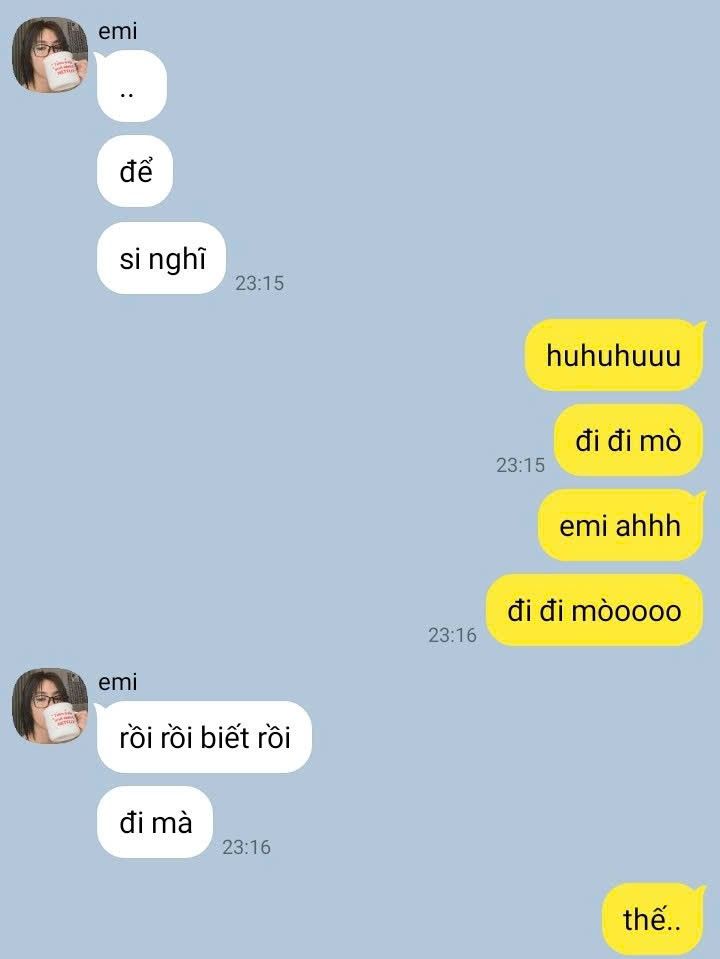This screenshot has width=720, height=959.
Task: Click the mug in emi's lower avatar
Action: [x=62, y=722]
